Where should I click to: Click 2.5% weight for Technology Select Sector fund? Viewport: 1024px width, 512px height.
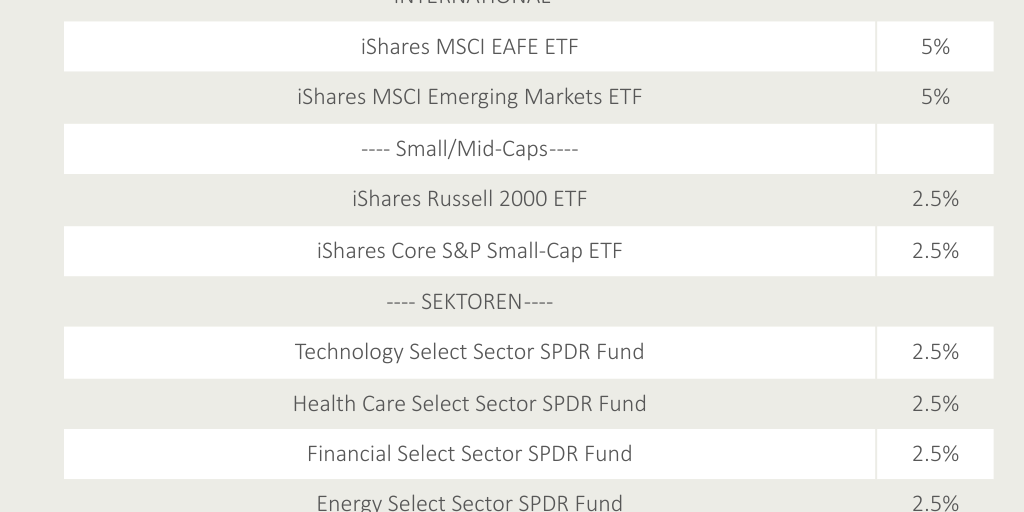(x=935, y=352)
